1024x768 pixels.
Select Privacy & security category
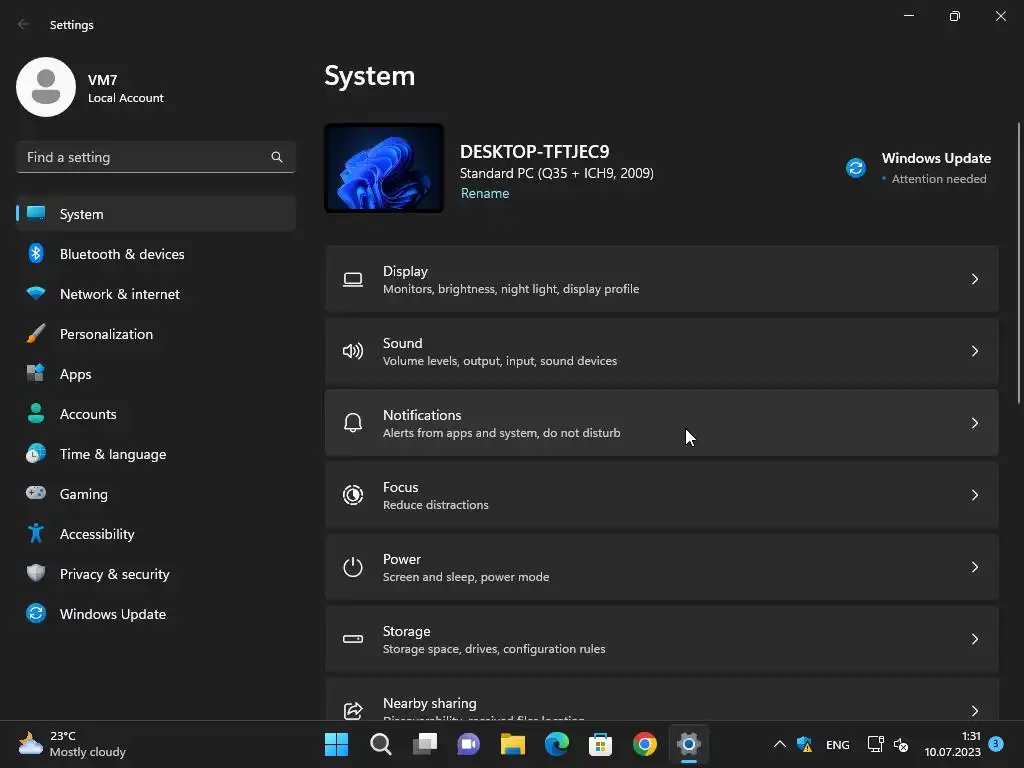pos(156,573)
